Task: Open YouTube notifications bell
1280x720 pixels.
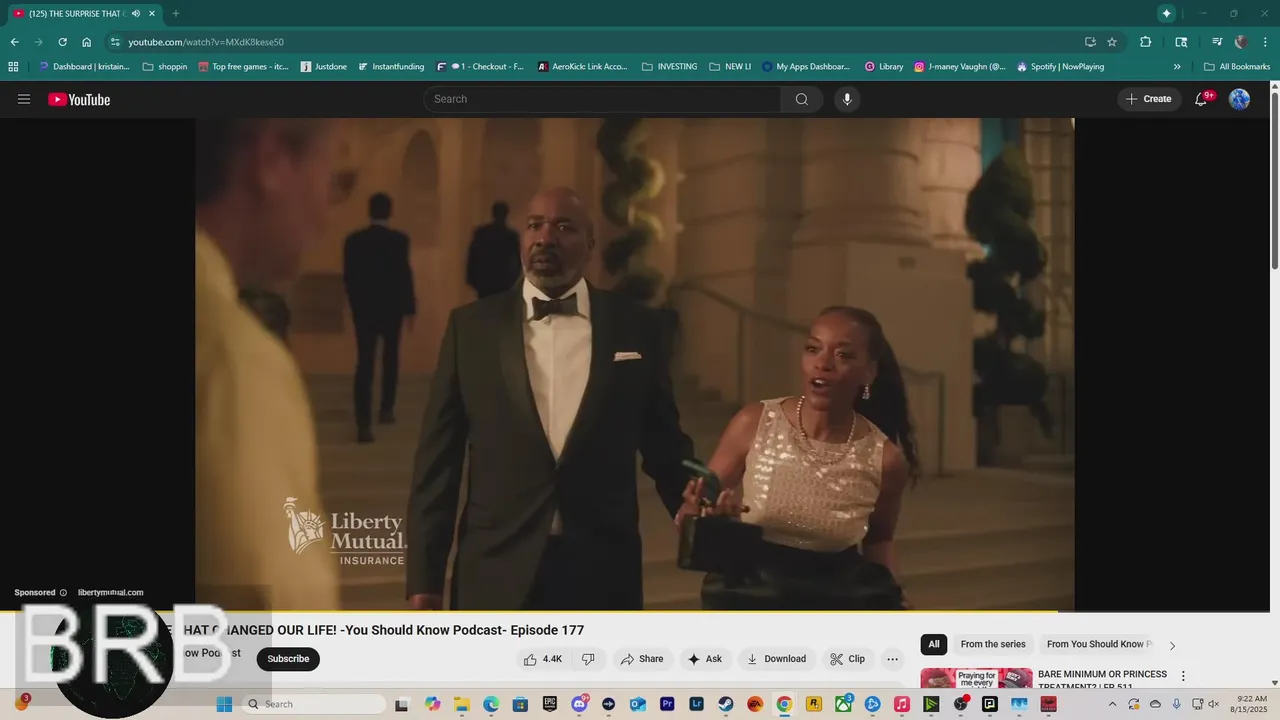Action: pyautogui.click(x=1201, y=99)
